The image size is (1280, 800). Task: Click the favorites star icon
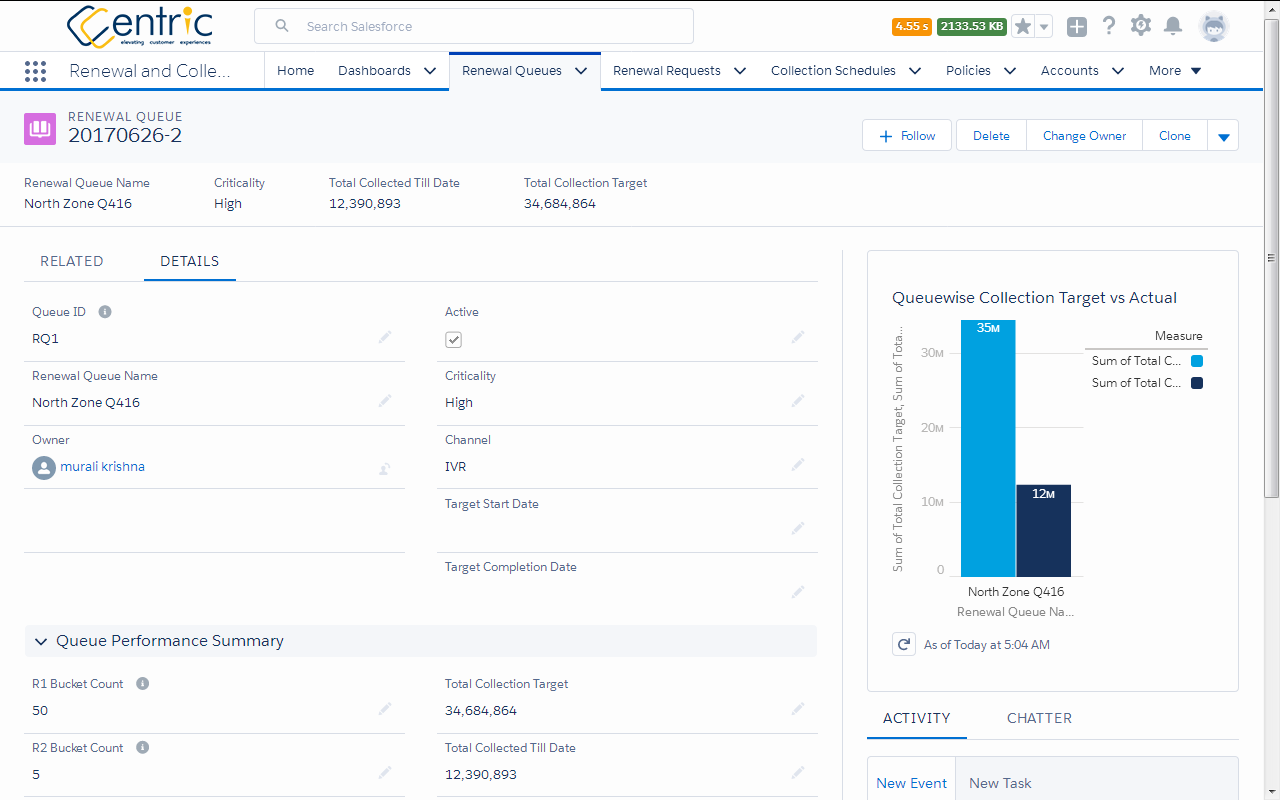tap(1022, 27)
